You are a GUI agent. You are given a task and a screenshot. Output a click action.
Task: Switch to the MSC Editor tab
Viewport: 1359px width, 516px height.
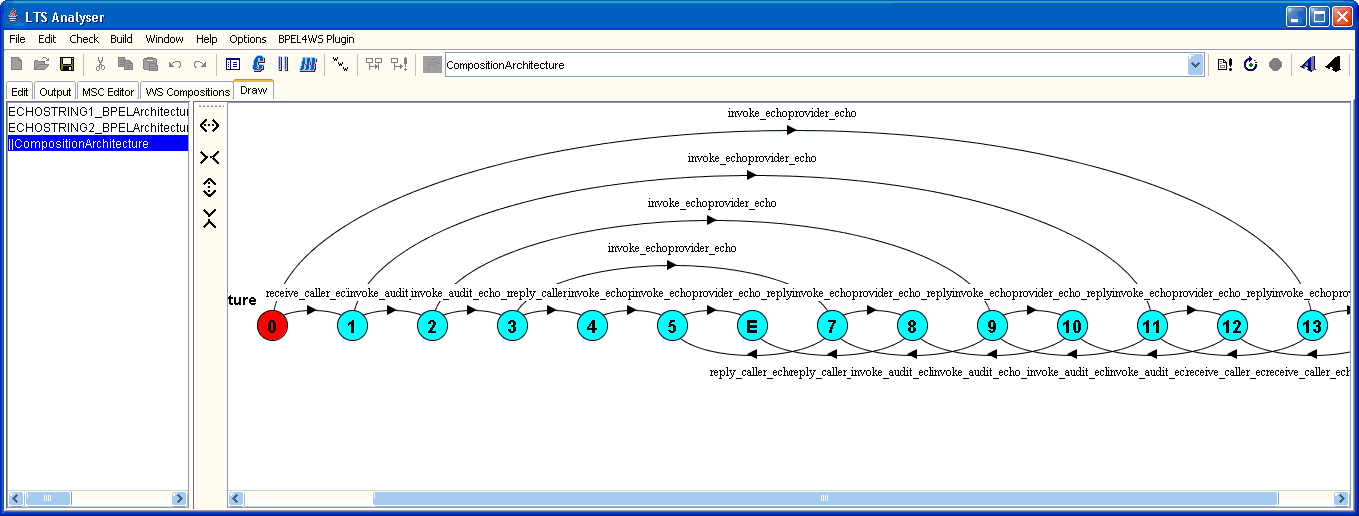[x=108, y=91]
